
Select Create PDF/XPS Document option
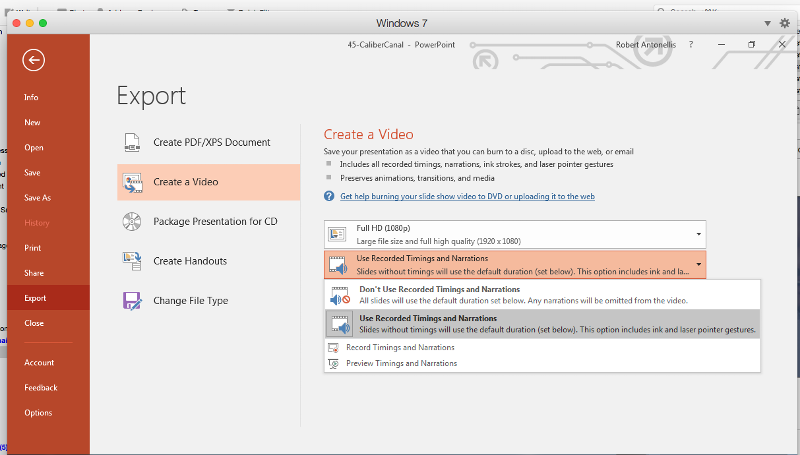(x=209, y=142)
